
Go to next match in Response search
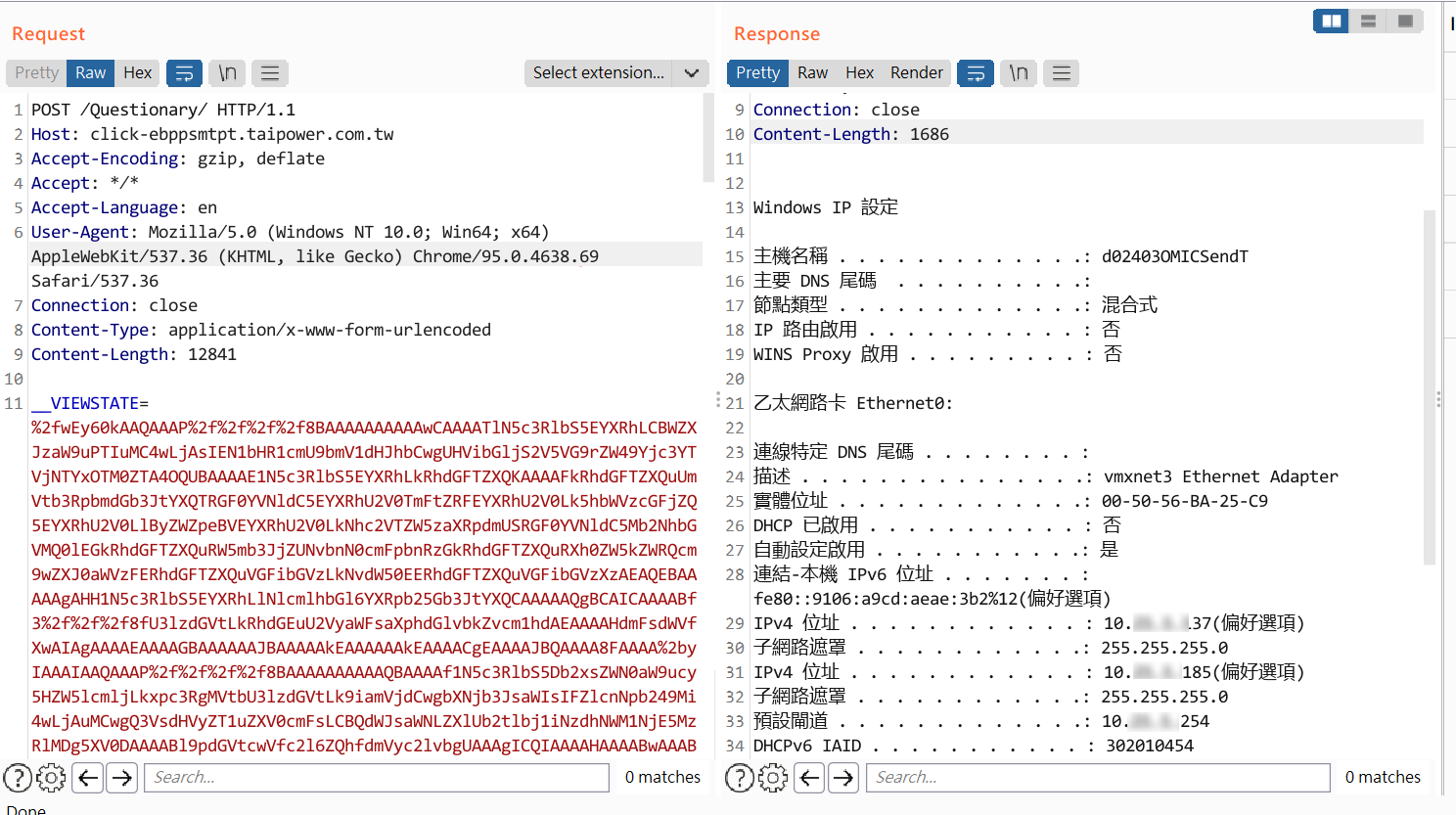click(843, 778)
